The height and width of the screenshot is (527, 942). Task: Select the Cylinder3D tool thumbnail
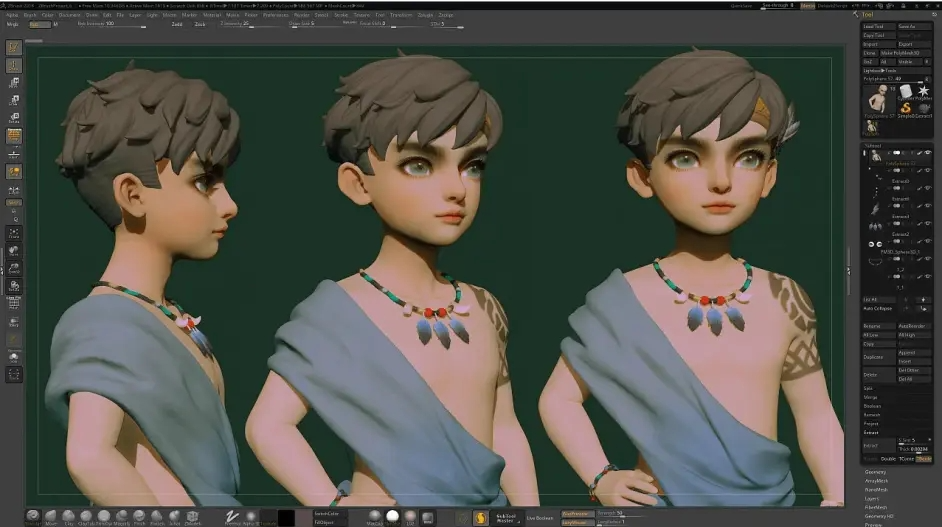point(905,91)
